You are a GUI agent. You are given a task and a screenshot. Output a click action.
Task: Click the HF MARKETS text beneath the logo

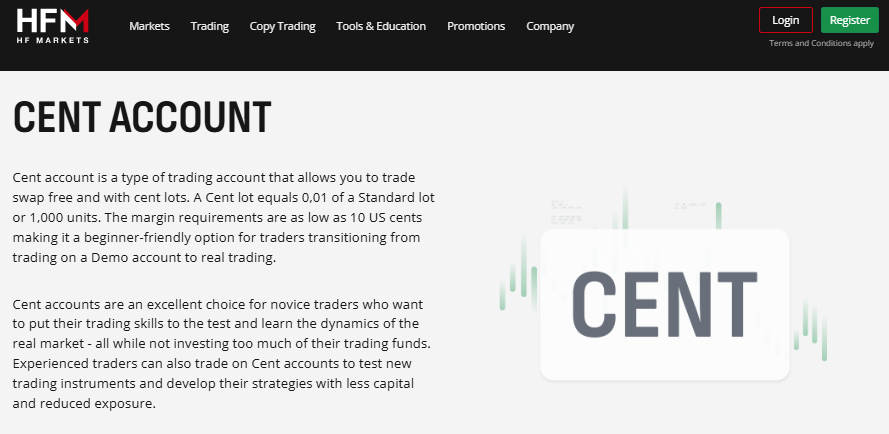click(53, 40)
